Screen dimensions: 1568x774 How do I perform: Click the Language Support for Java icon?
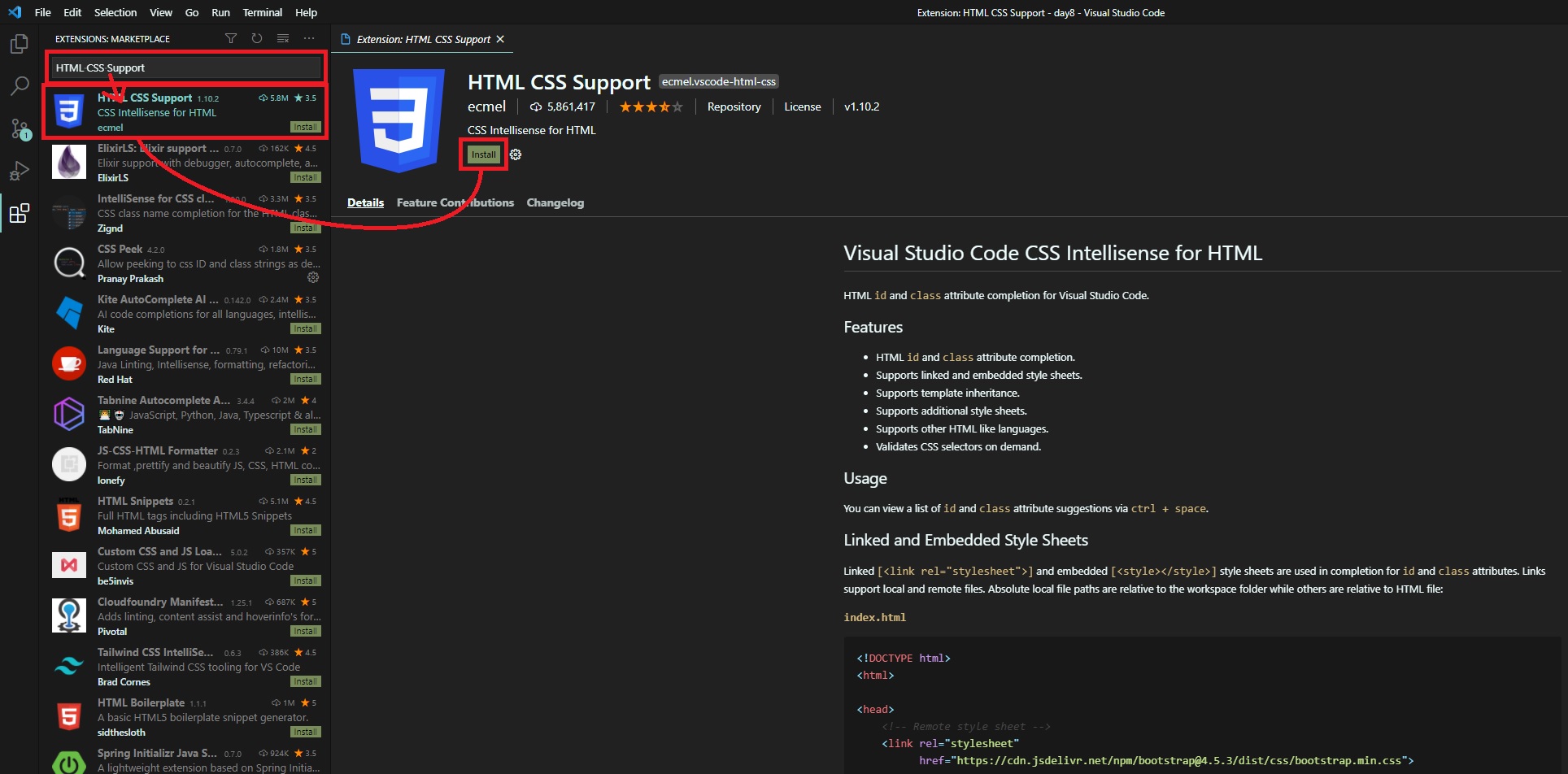[69, 364]
